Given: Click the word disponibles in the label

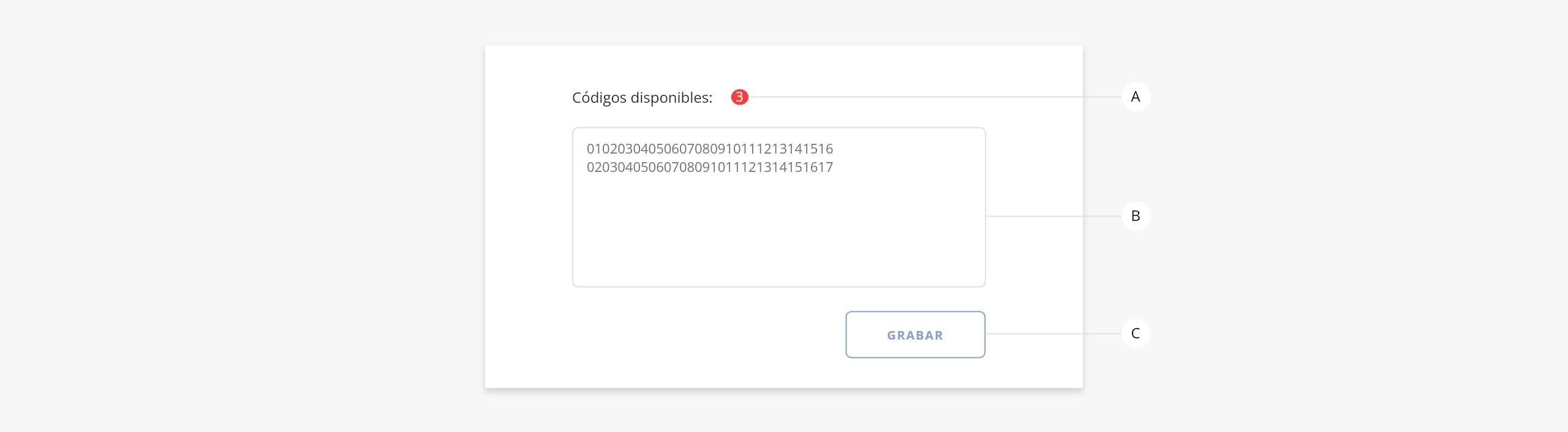Looking at the screenshot, I should (669, 98).
